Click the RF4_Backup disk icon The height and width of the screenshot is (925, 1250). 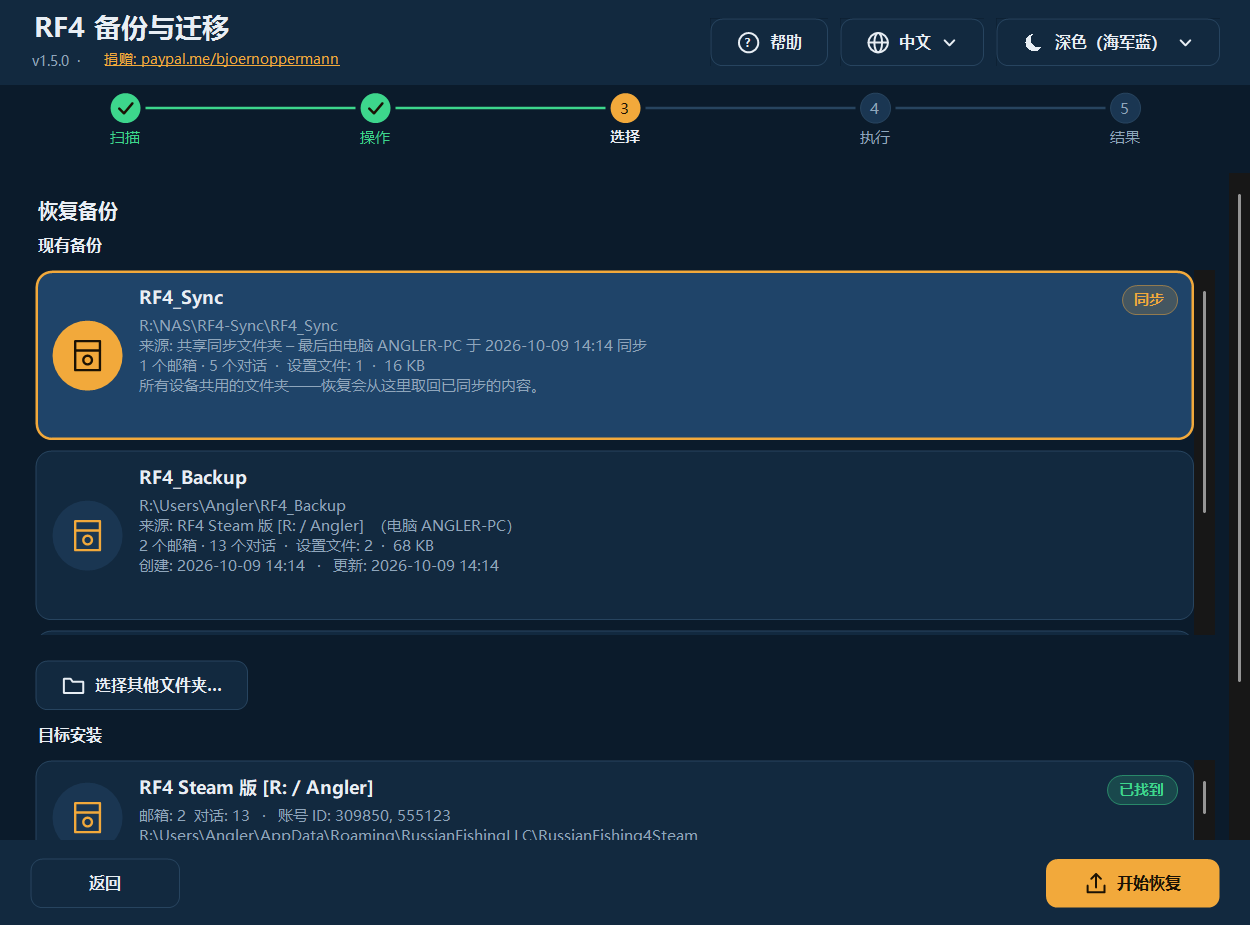point(88,535)
